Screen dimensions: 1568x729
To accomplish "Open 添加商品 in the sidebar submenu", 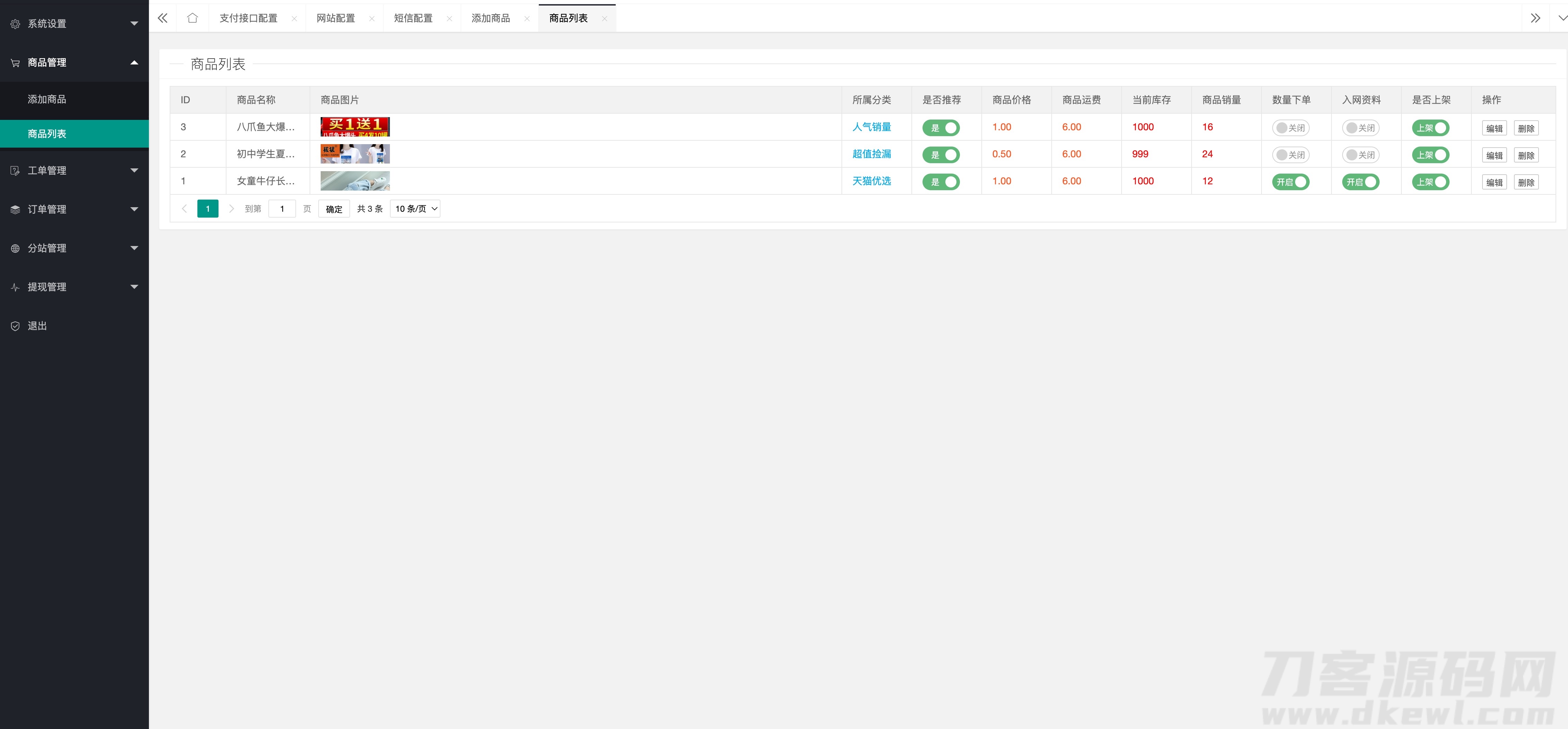I will coord(47,99).
